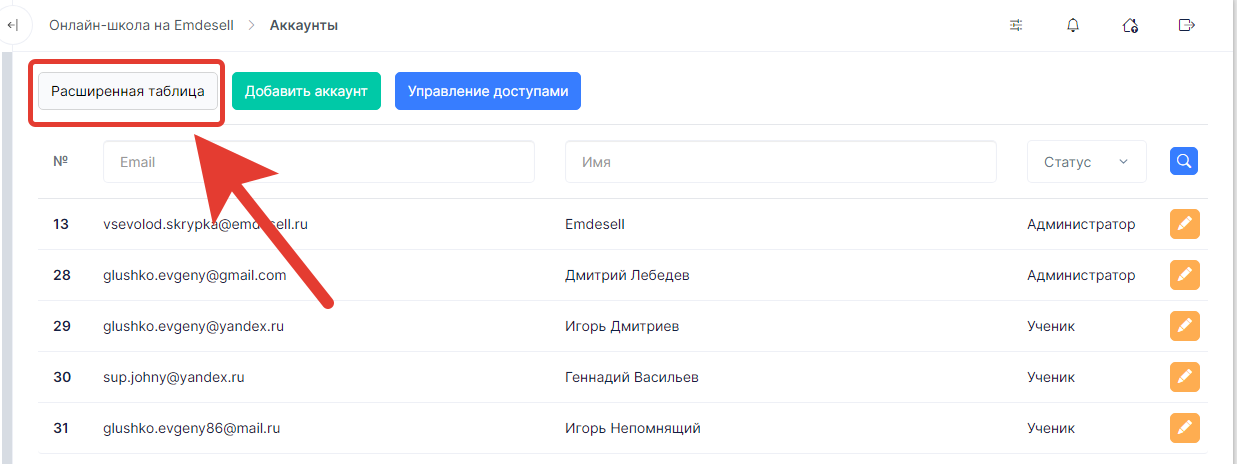Edit Геннадий Васильев account with the pencil icon
The width and height of the screenshot is (1237, 464).
[1185, 377]
